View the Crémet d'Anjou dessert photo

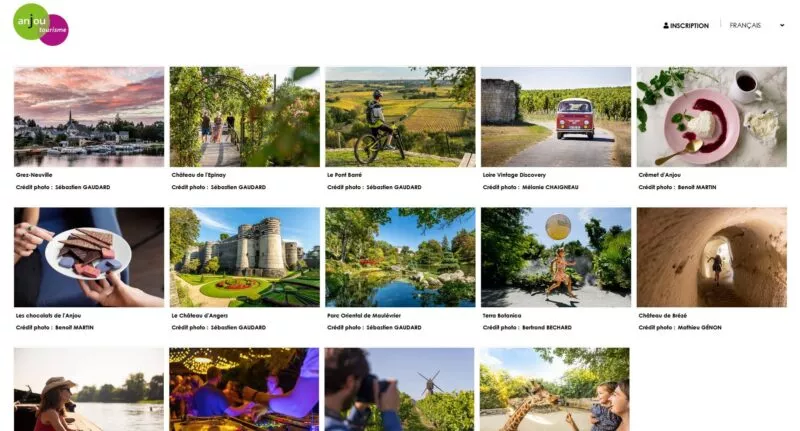[x=712, y=117]
